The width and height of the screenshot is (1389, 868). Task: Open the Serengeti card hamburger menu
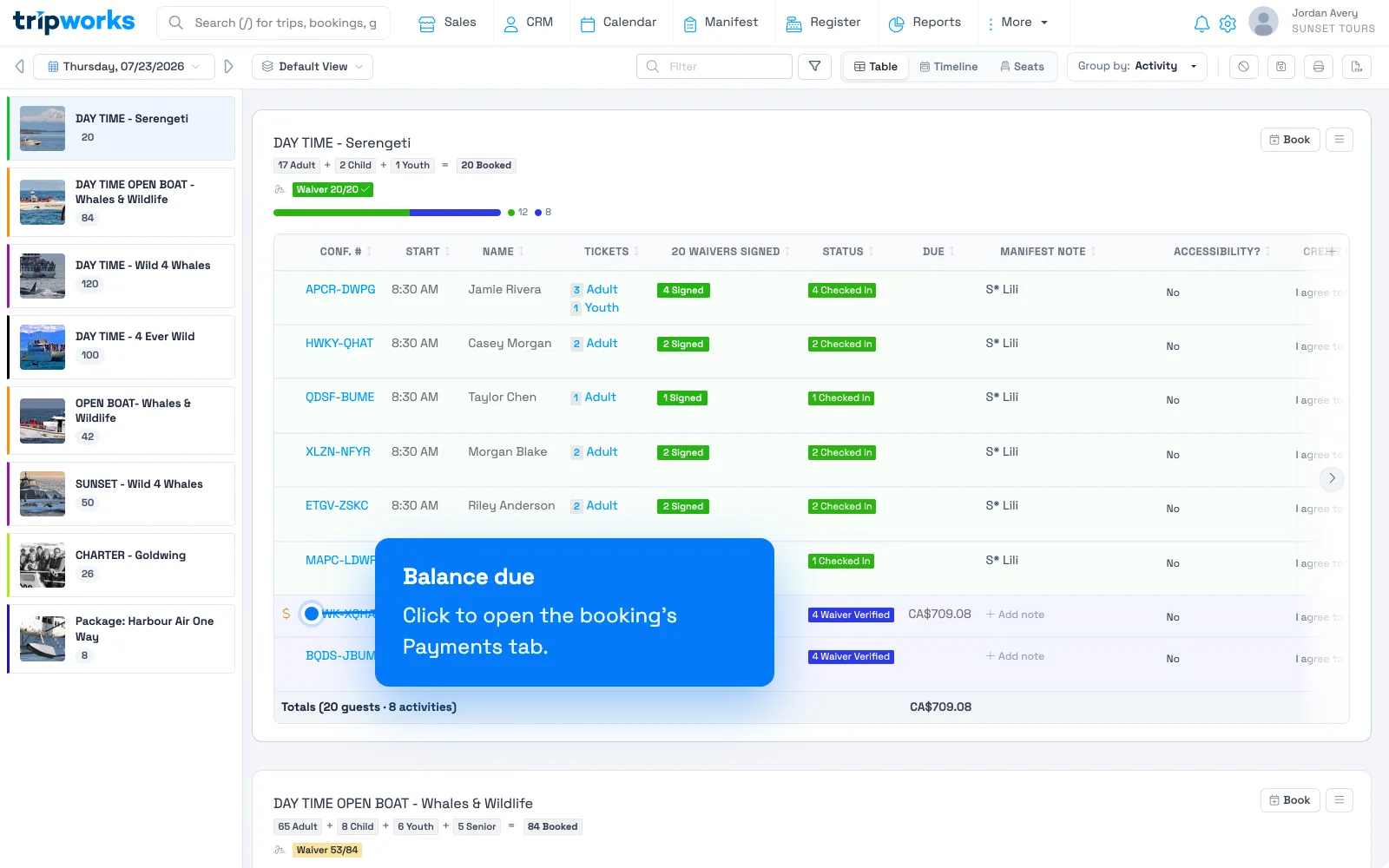coord(1340,140)
